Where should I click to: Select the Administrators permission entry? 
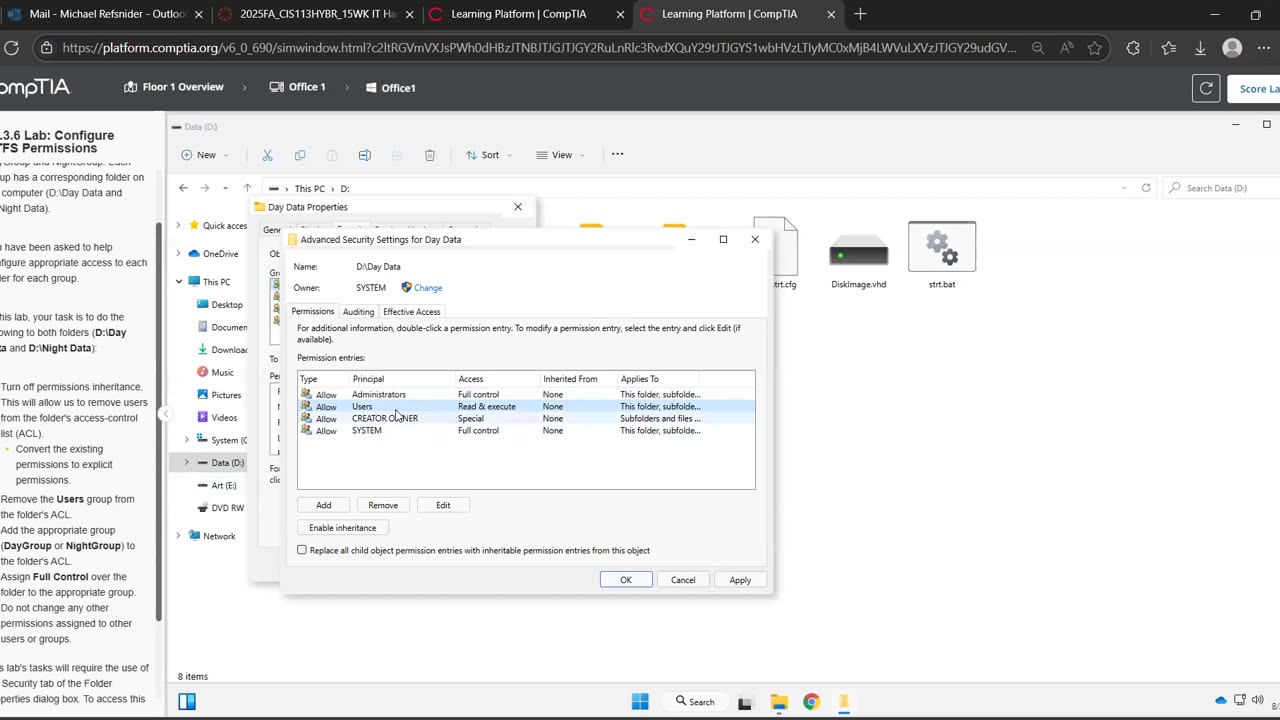(526, 394)
